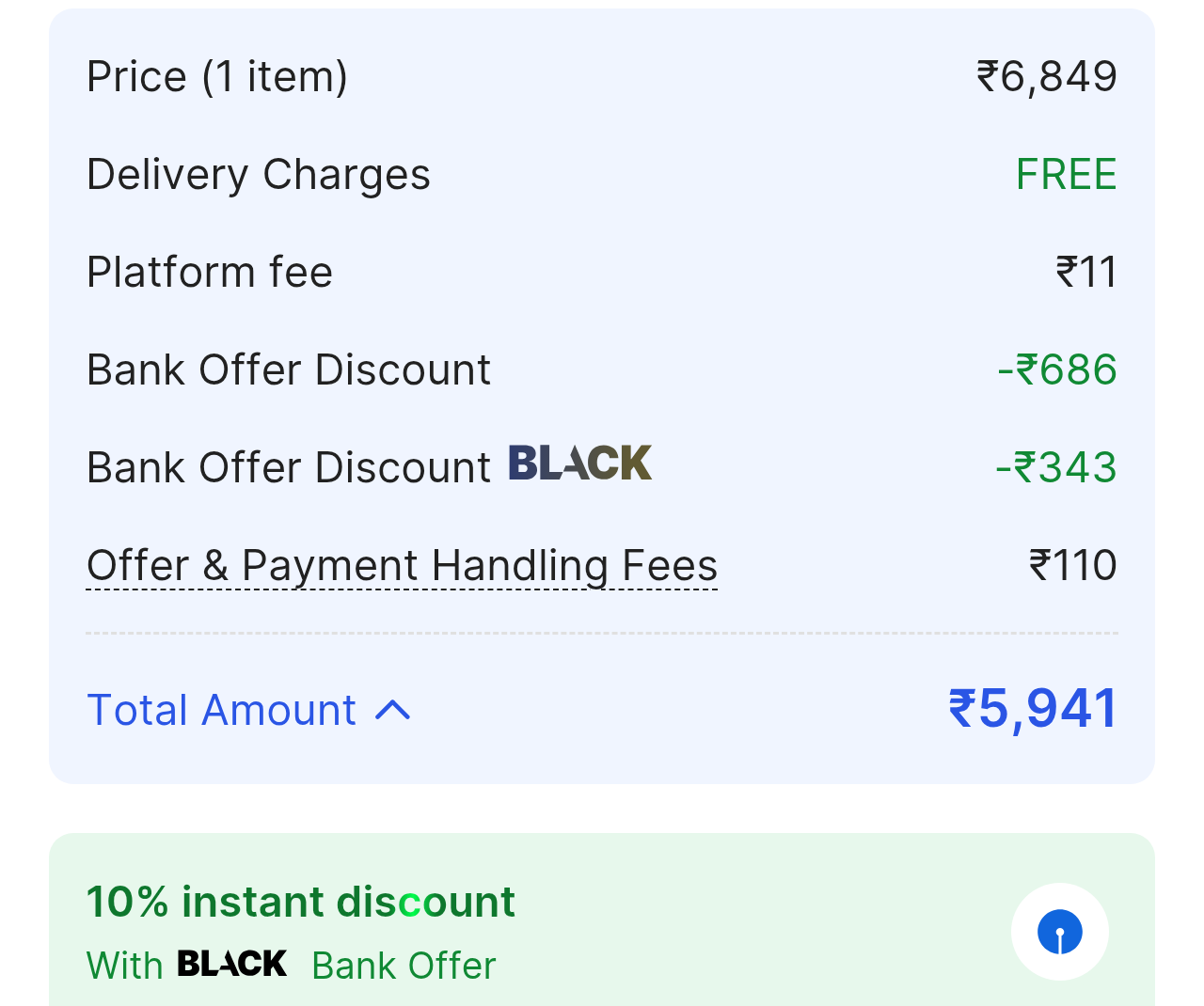Click the BLACK brand logo beside Bank Offer Discount
This screenshot has height=1006, width=1204.
pos(579,463)
